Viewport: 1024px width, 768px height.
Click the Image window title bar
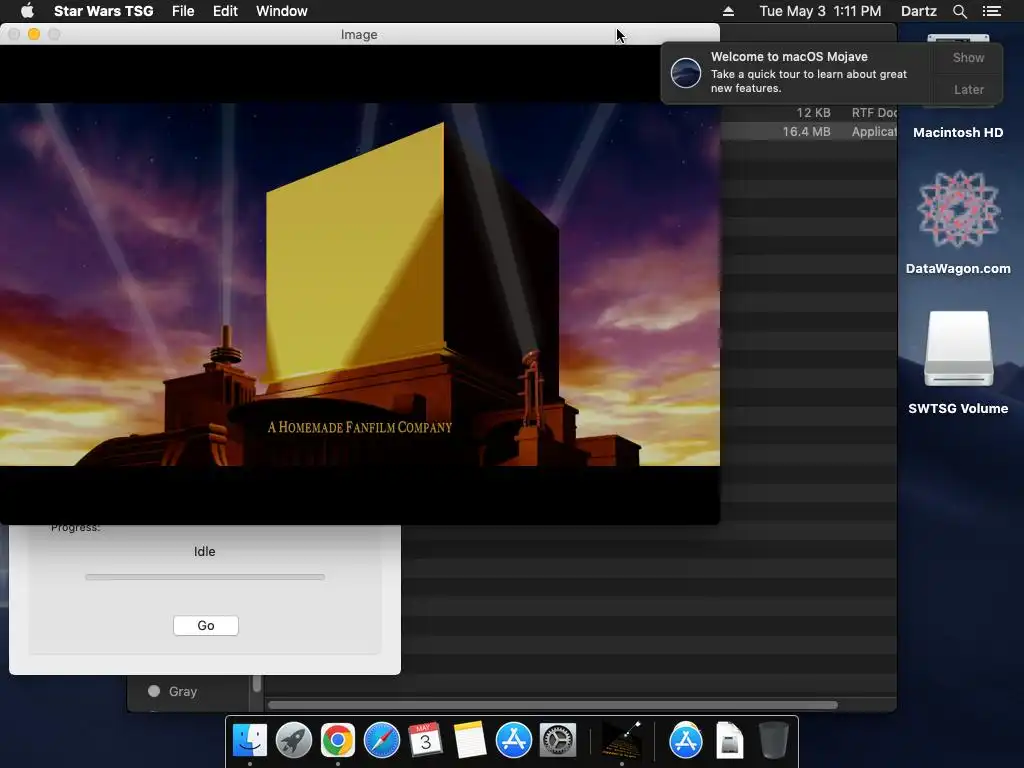coord(359,34)
